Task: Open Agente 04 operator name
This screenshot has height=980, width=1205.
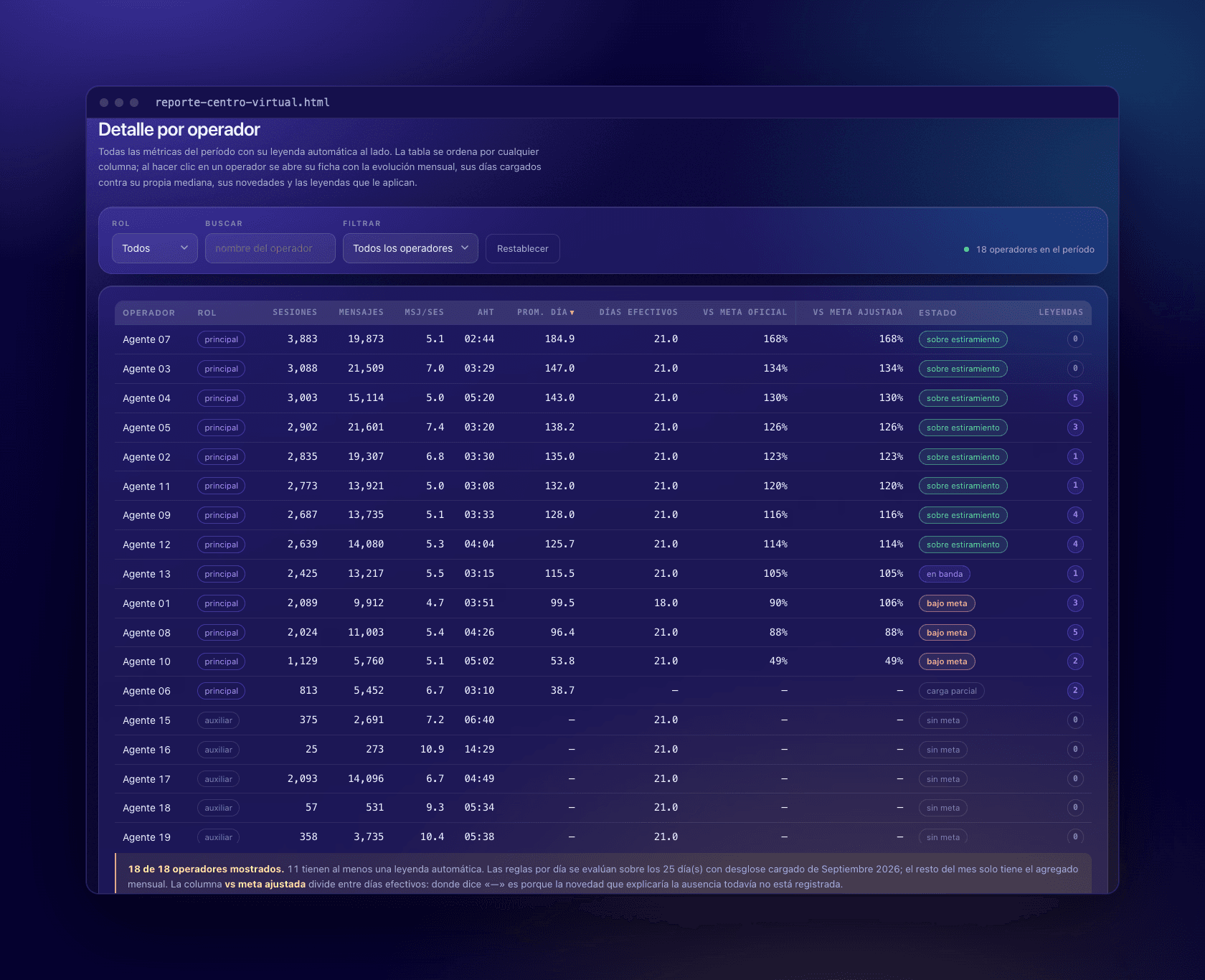Action: 146,398
